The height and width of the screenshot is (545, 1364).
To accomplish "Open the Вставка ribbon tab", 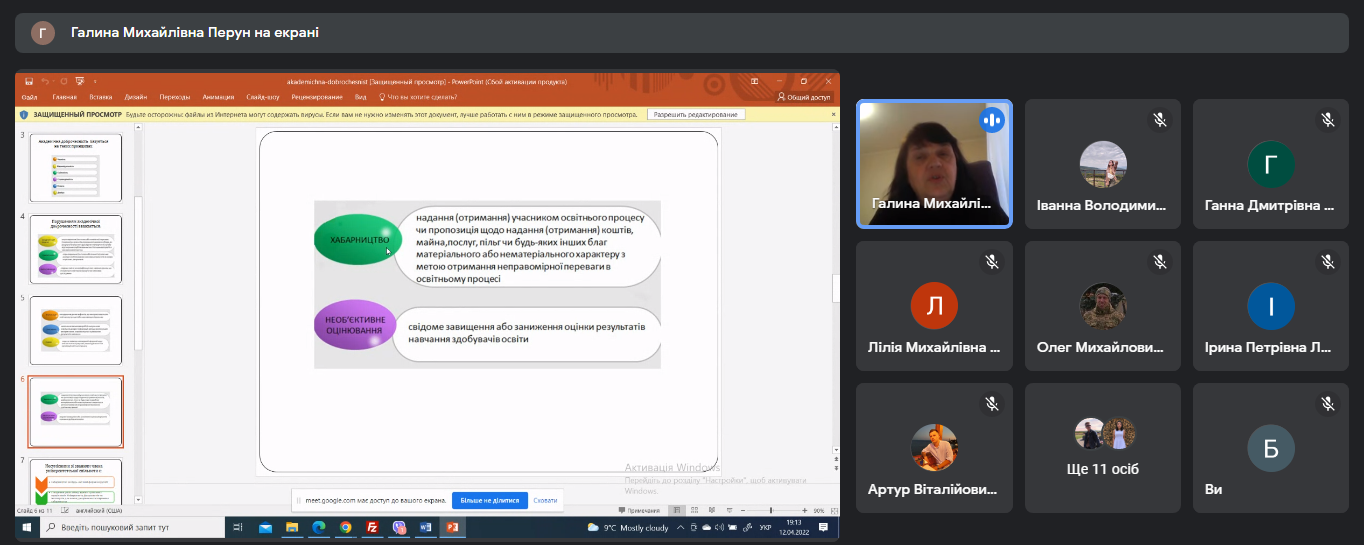I will (100, 97).
